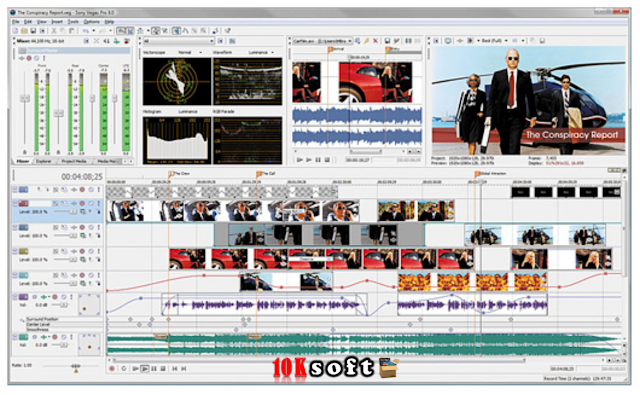The image size is (640, 395).
Task: Click the 'Global Attraction' timeline marker flag
Action: point(477,174)
